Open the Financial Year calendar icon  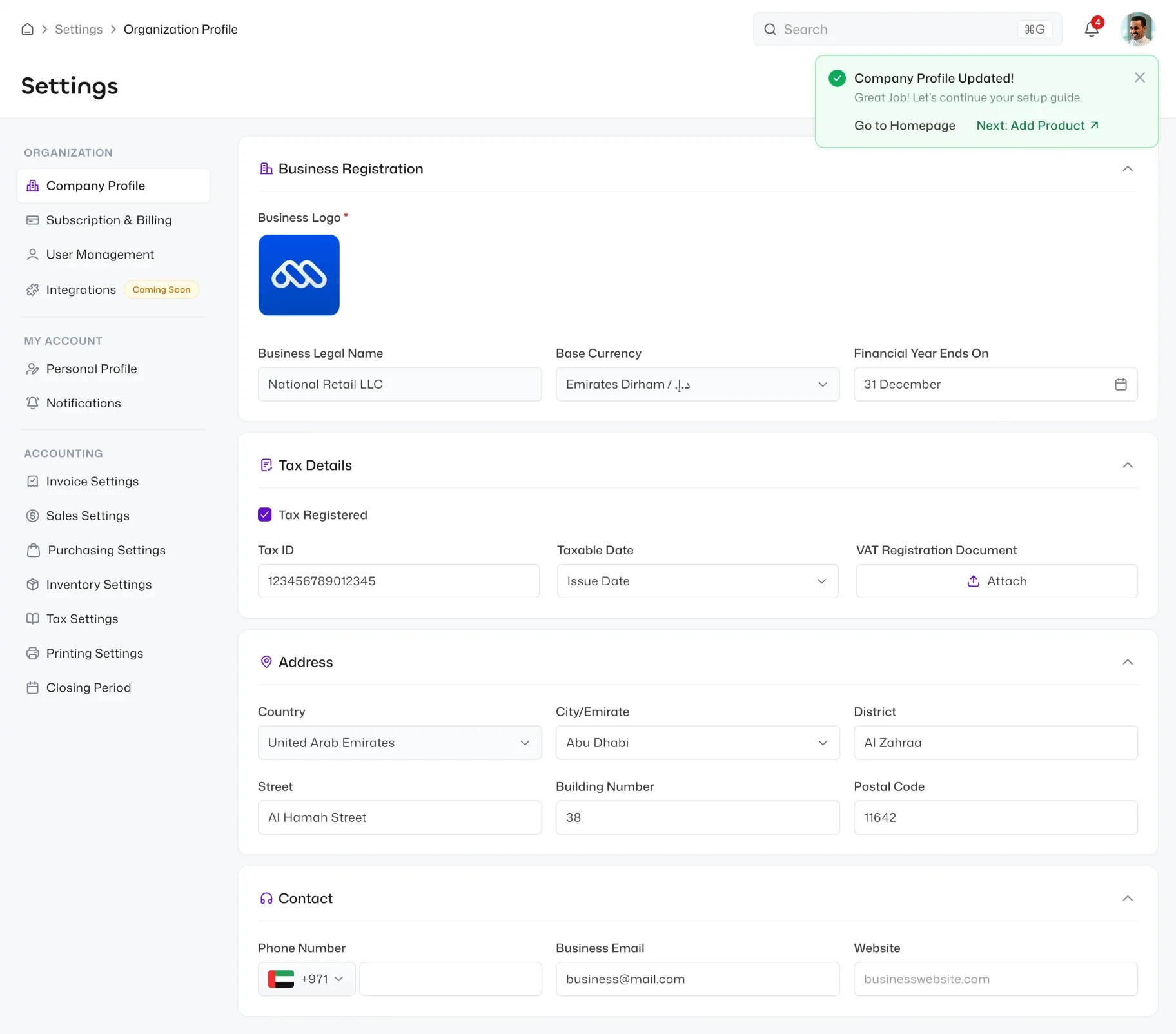[1121, 384]
